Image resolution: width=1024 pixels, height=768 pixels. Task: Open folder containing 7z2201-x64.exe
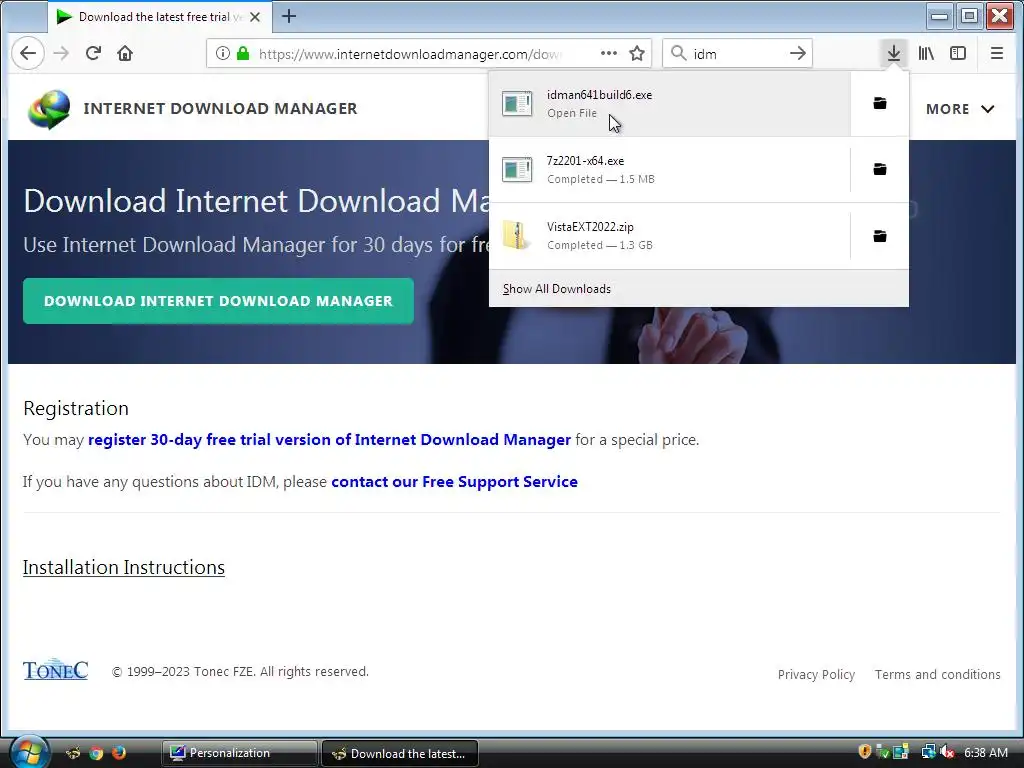pos(880,169)
